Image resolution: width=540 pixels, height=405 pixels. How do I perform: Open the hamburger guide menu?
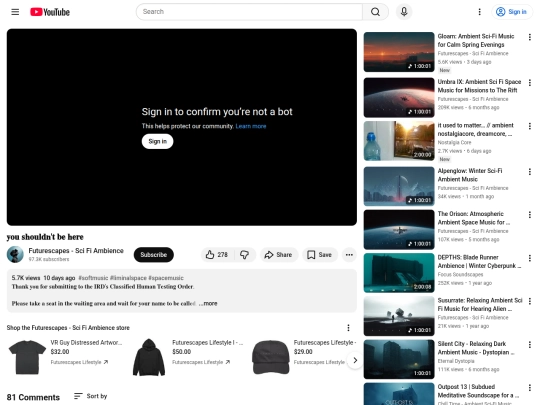click(x=15, y=12)
